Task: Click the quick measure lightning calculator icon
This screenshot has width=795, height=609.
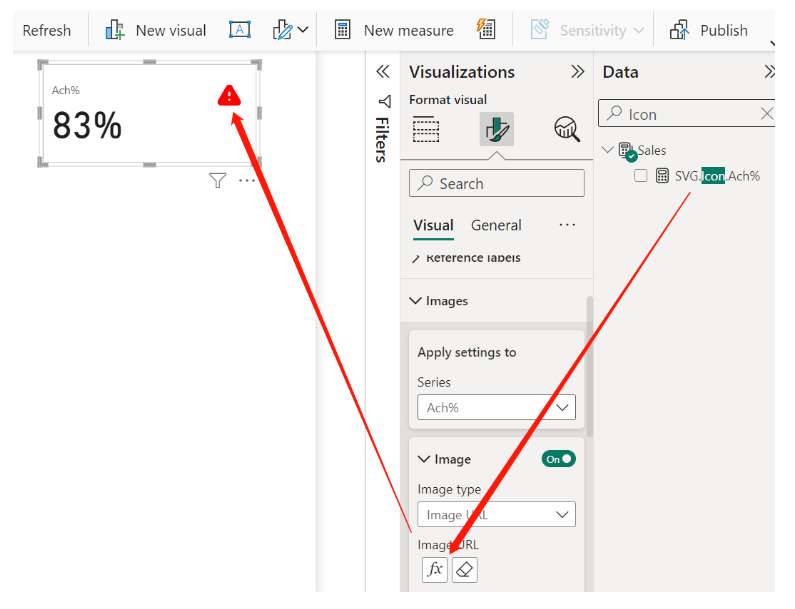Action: click(486, 29)
